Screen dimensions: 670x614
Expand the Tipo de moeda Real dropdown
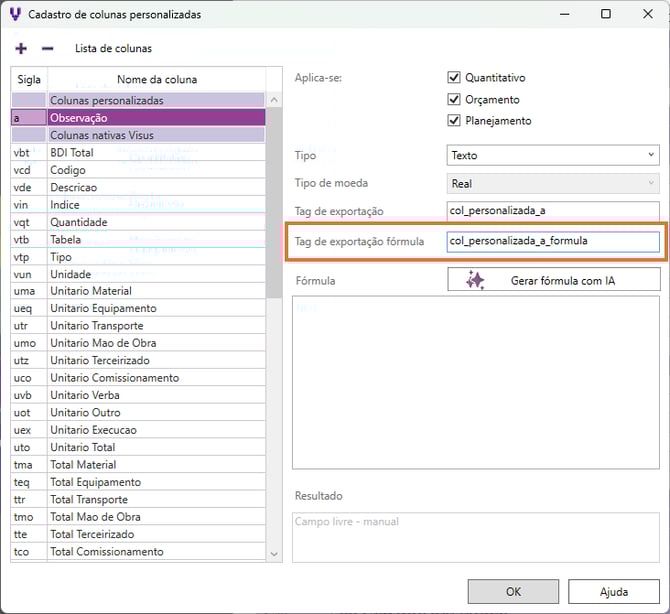(552, 183)
